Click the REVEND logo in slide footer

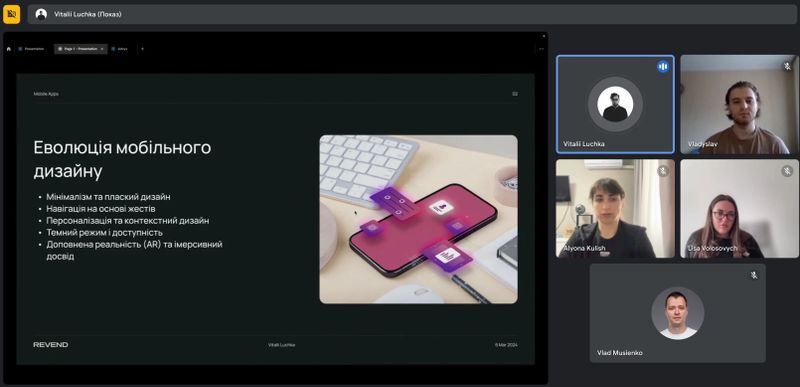pyautogui.click(x=51, y=345)
